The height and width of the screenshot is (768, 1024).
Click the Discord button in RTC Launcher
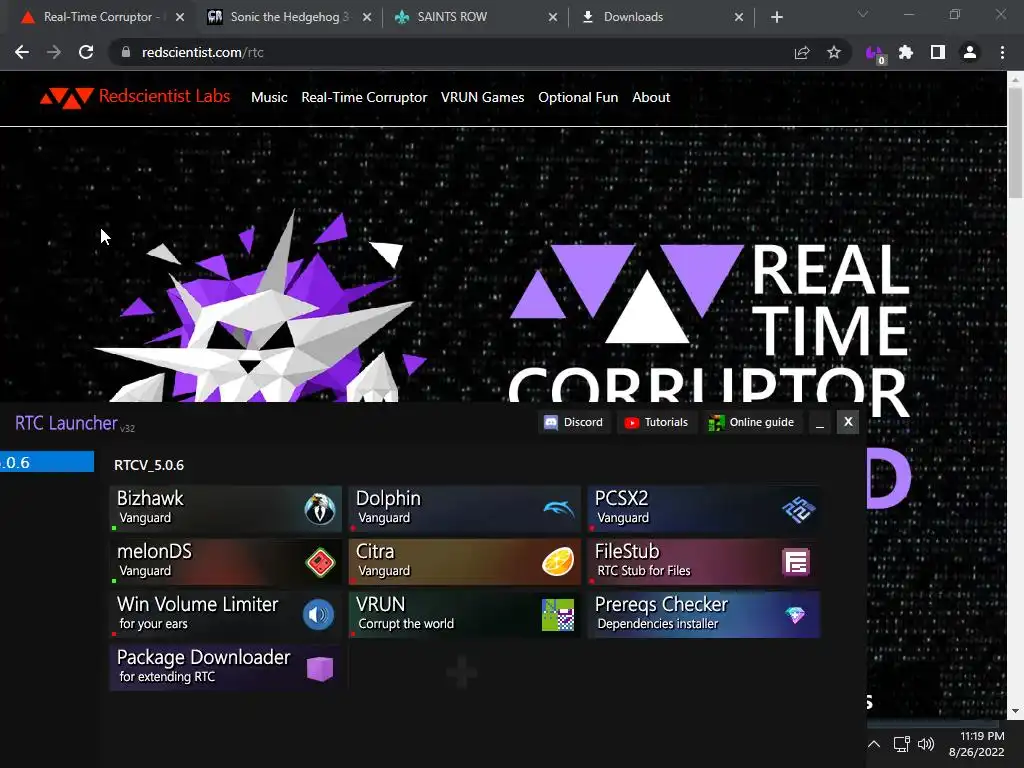coord(574,423)
